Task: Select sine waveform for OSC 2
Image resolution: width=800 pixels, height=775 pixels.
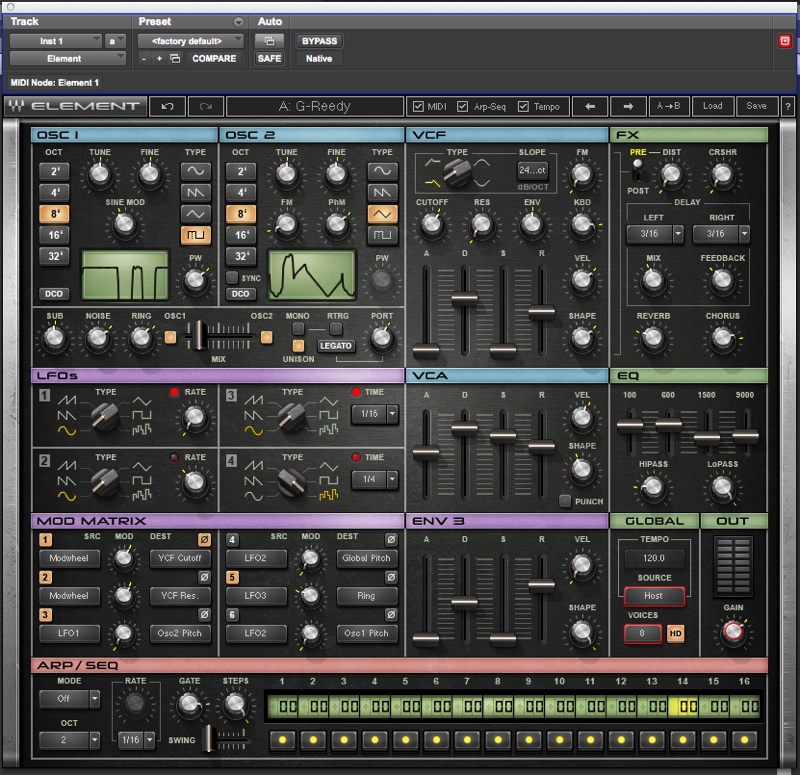Action: tap(382, 171)
